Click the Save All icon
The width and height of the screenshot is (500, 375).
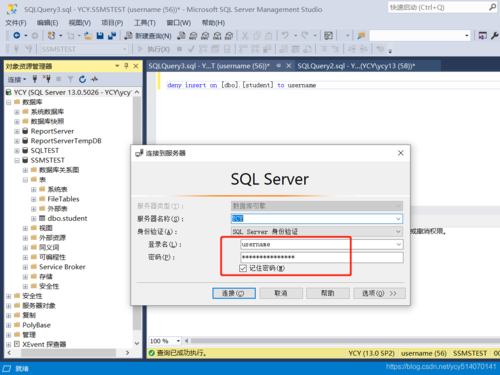click(112, 36)
